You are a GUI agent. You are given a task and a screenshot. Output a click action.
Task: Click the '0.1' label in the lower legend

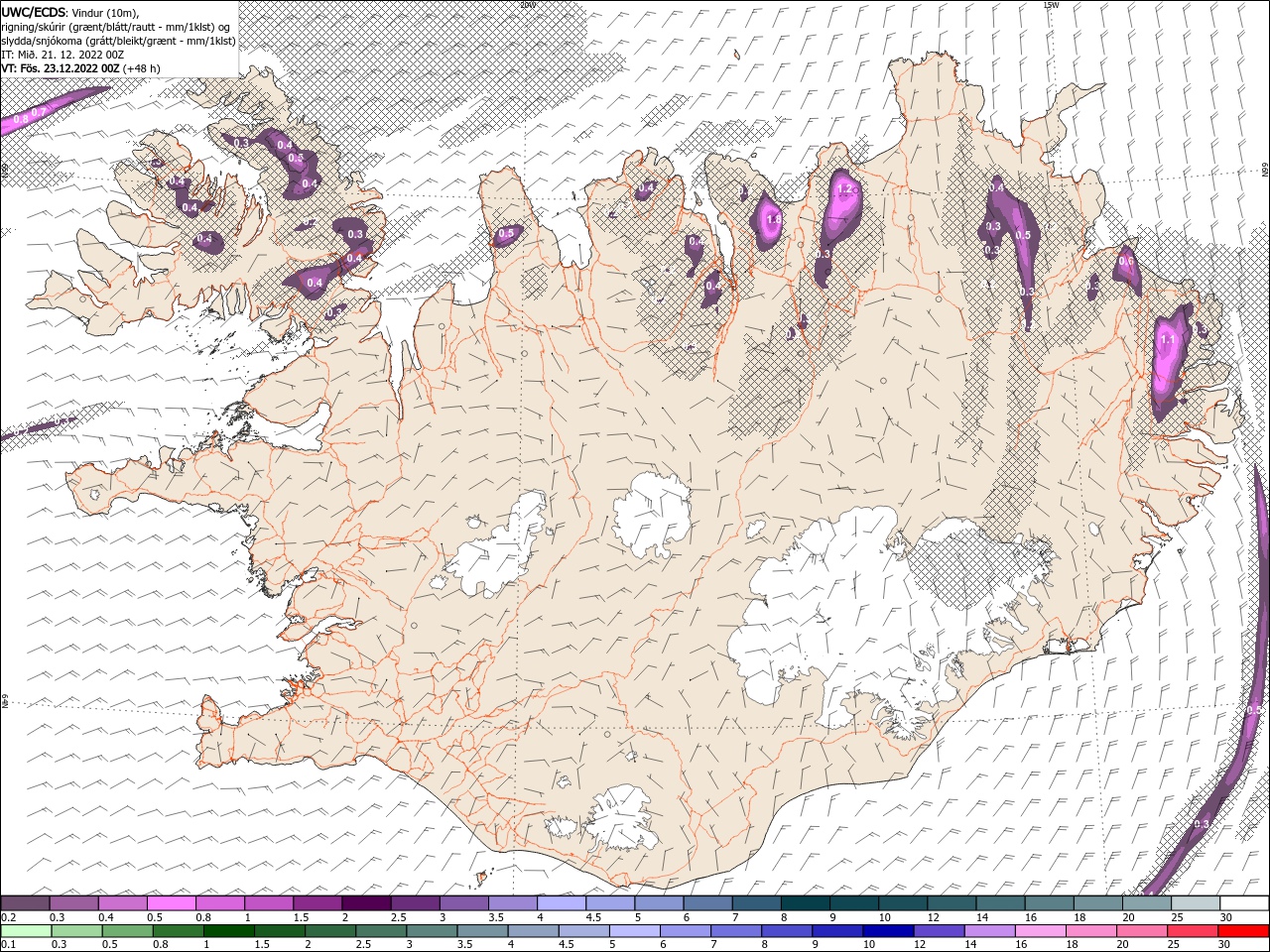[8, 945]
